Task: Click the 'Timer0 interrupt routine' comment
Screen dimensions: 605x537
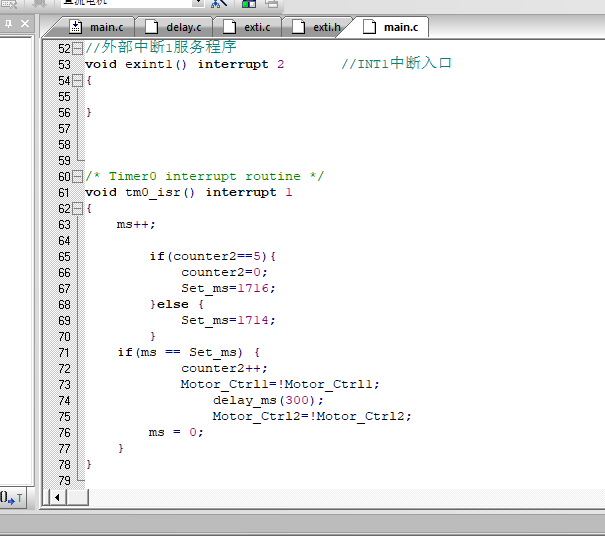Action: tap(204, 176)
